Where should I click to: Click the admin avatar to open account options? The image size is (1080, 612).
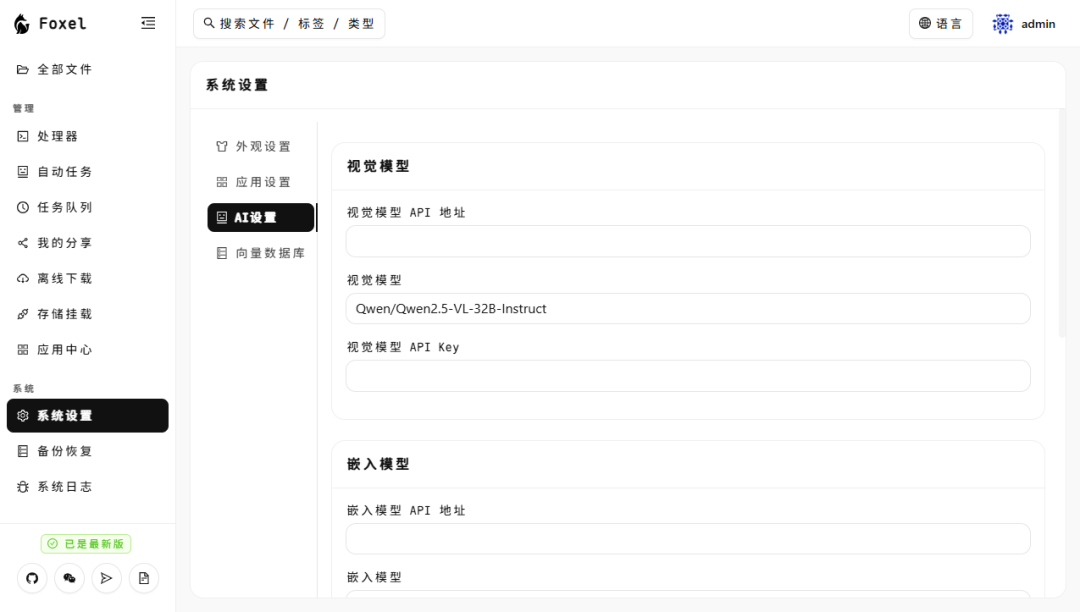coord(1001,23)
